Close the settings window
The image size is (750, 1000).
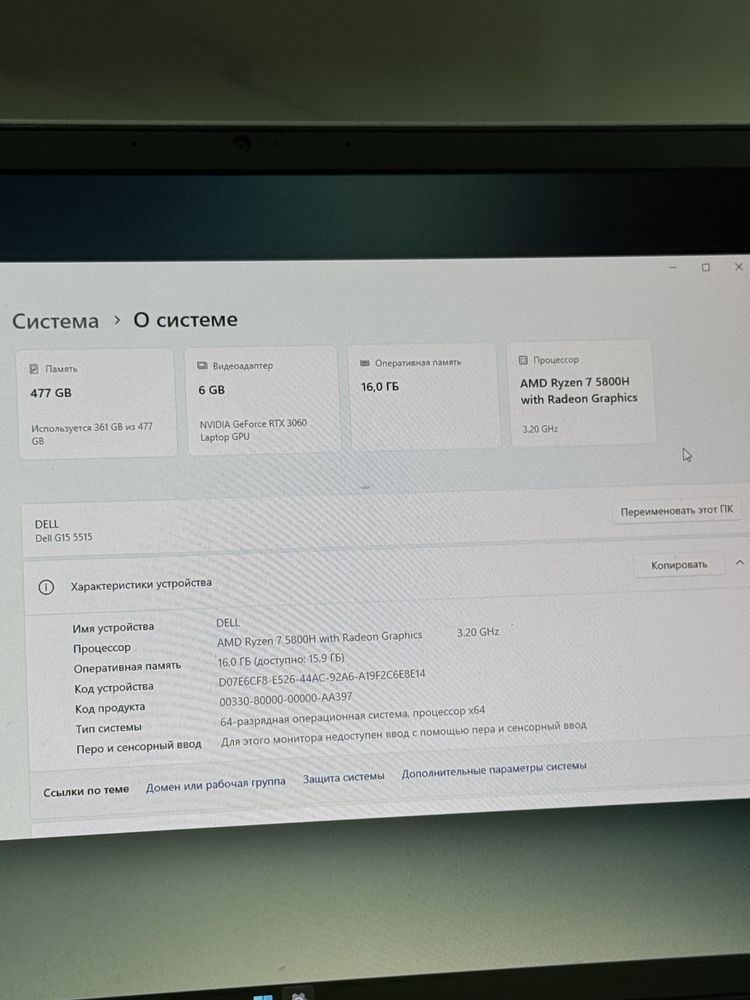[x=739, y=267]
